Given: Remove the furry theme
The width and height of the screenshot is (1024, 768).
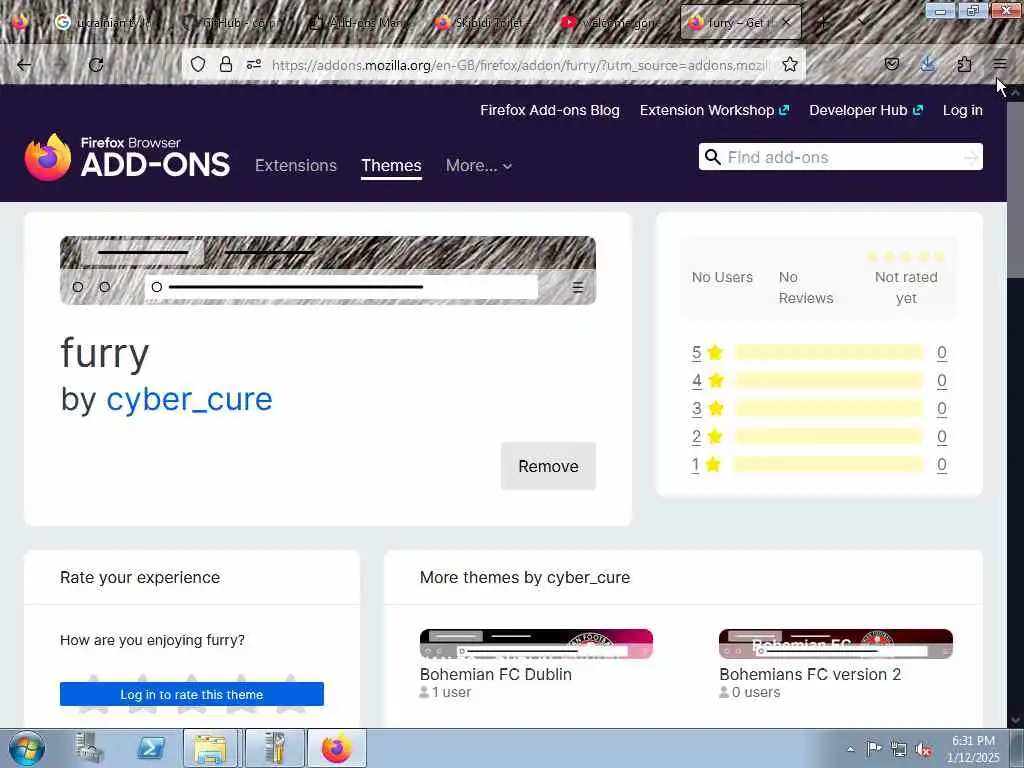Looking at the screenshot, I should pyautogui.click(x=548, y=466).
